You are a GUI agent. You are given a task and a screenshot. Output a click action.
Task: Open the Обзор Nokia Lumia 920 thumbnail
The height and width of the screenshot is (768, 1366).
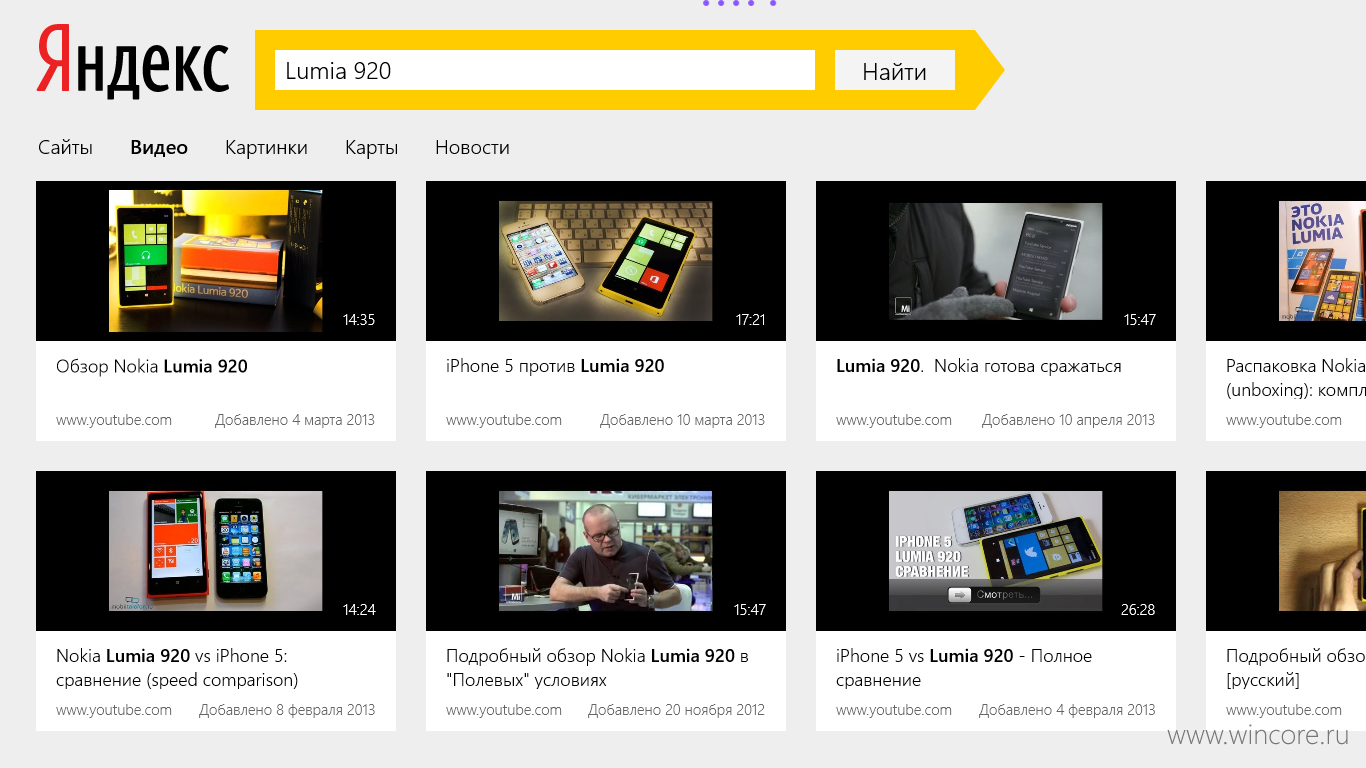[216, 261]
